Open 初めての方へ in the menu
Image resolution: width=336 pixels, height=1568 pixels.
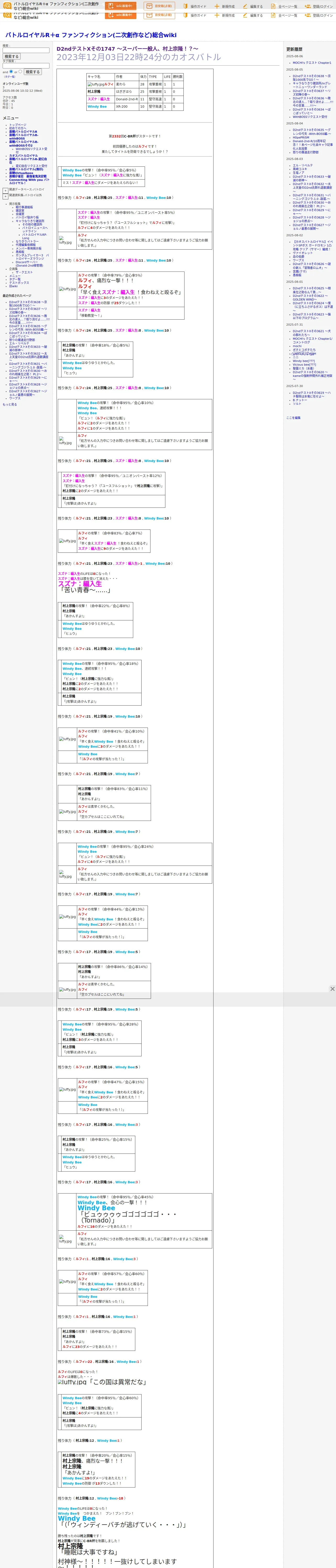pyautogui.click(x=18, y=128)
